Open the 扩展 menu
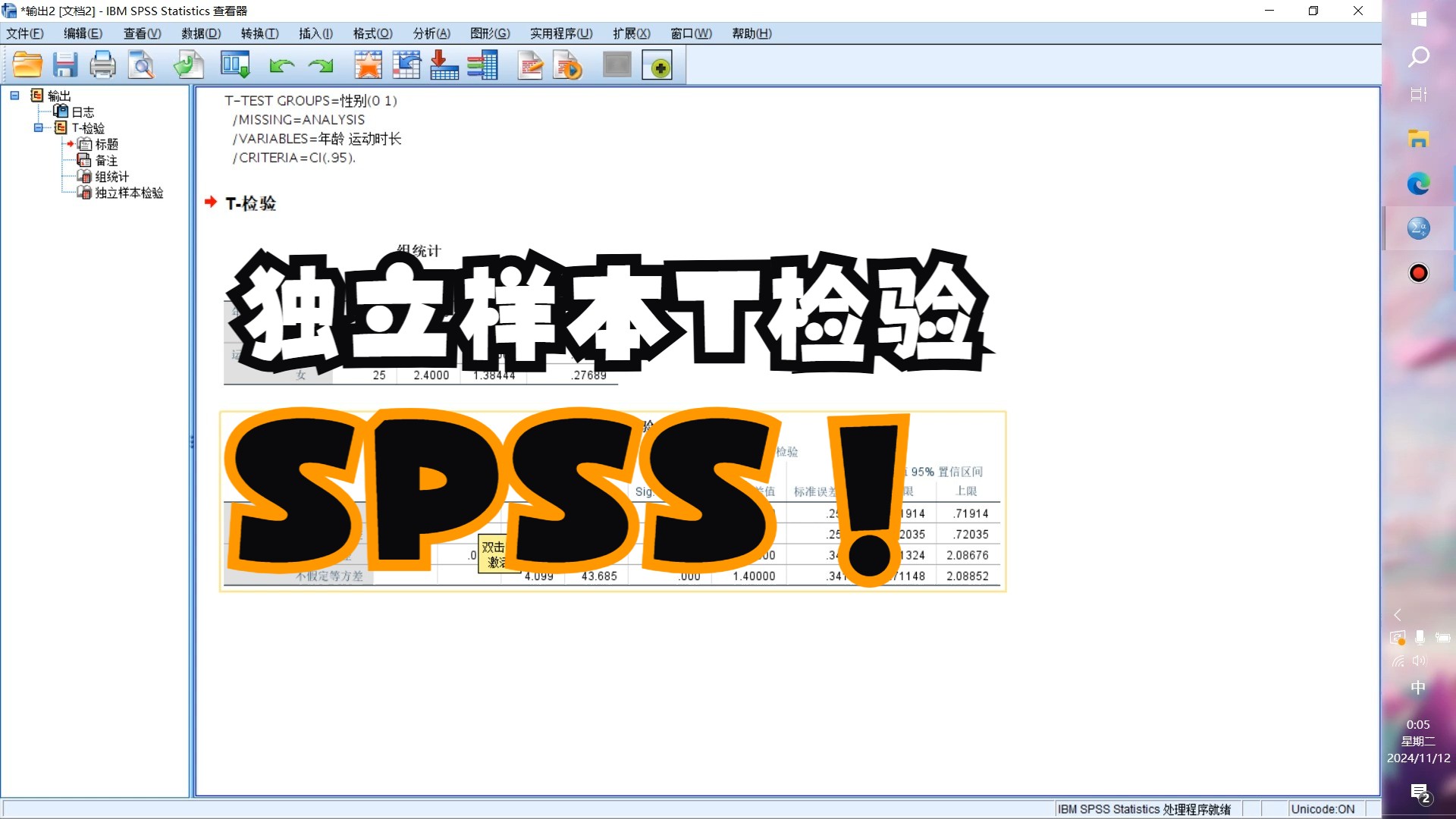The image size is (1456, 819). [632, 33]
